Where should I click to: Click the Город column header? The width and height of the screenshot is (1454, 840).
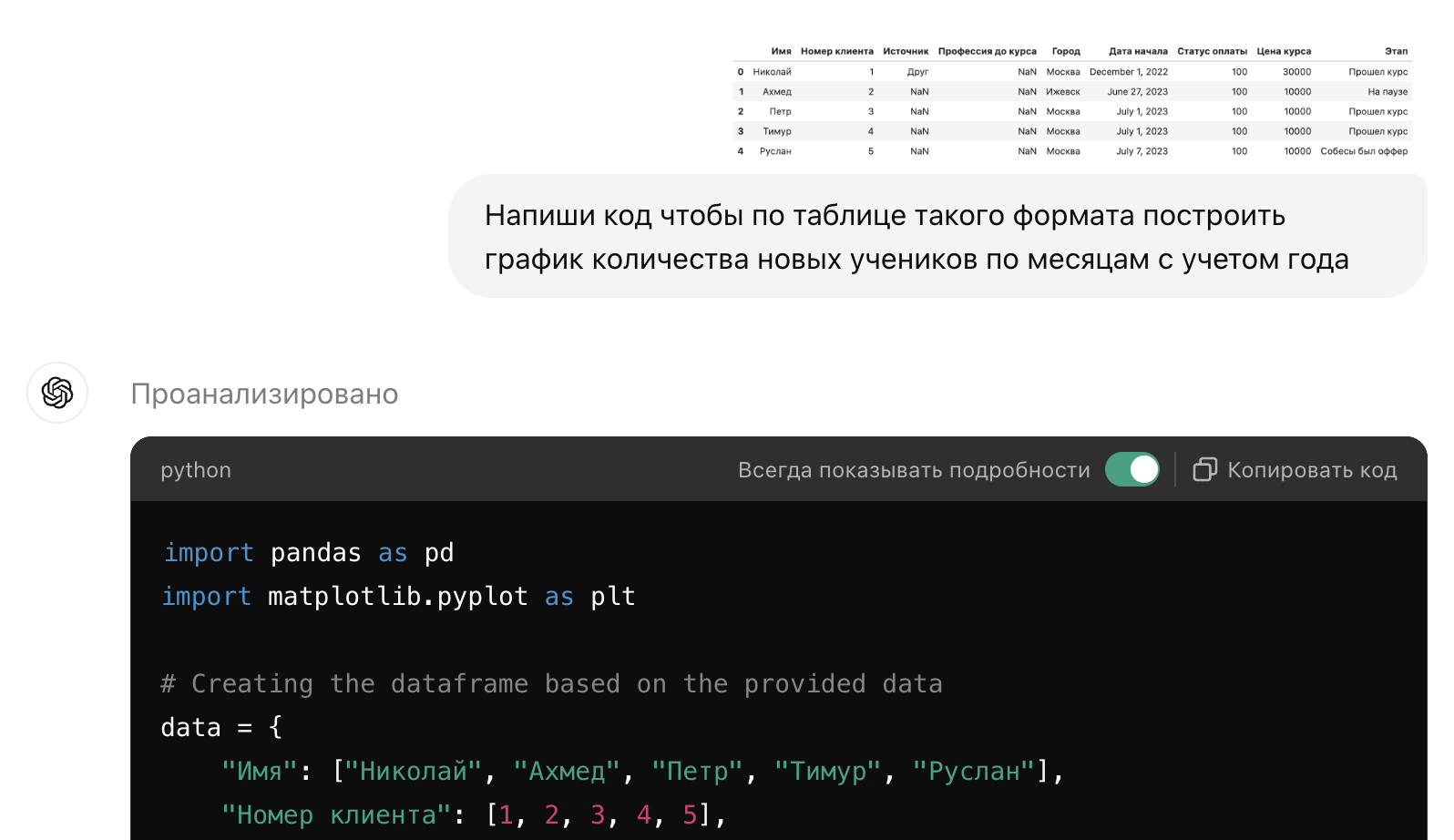tap(1066, 51)
